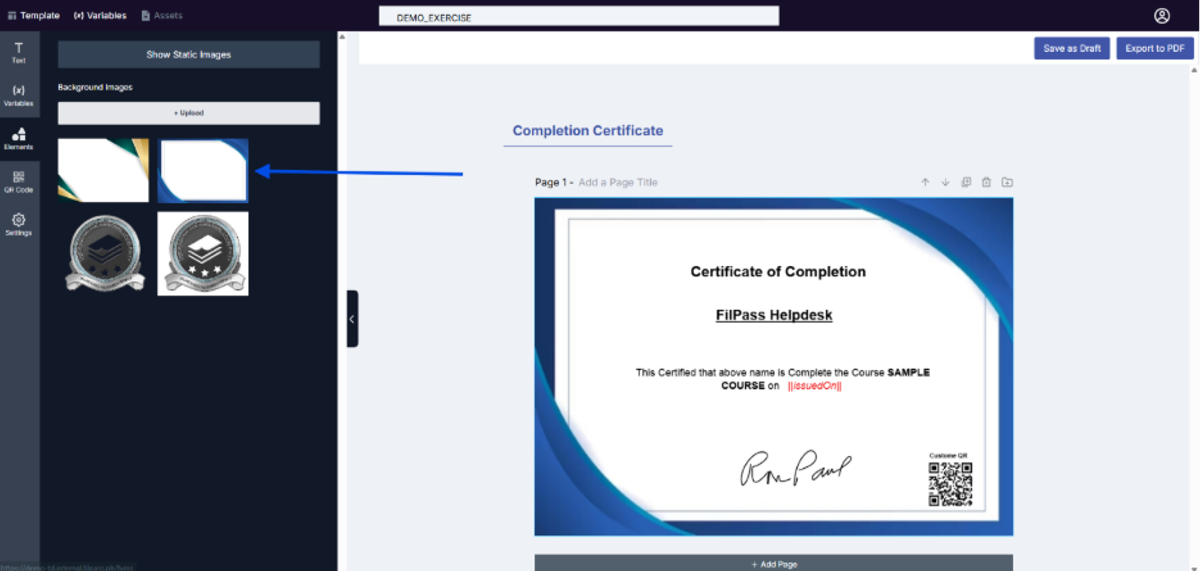Image resolution: width=1200 pixels, height=571 pixels.
Task: Click the Background Images label
Action: 95,87
